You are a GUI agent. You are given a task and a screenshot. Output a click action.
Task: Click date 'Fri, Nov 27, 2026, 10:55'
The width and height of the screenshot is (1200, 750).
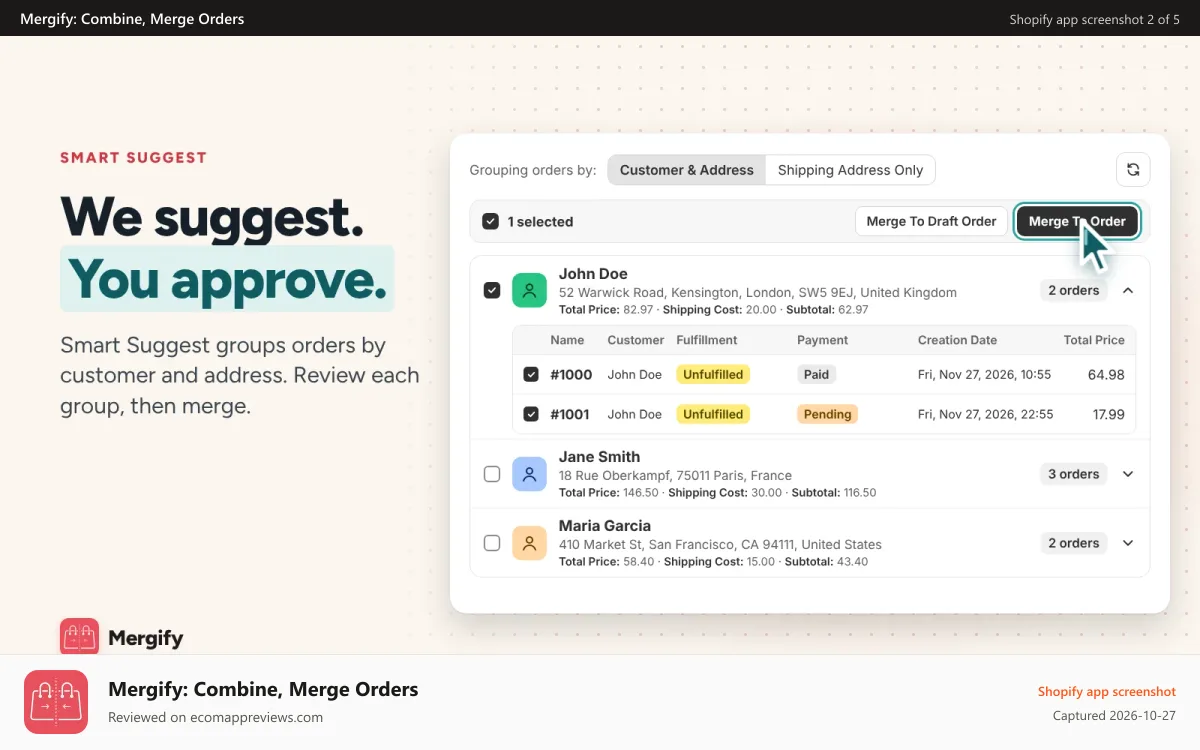984,375
